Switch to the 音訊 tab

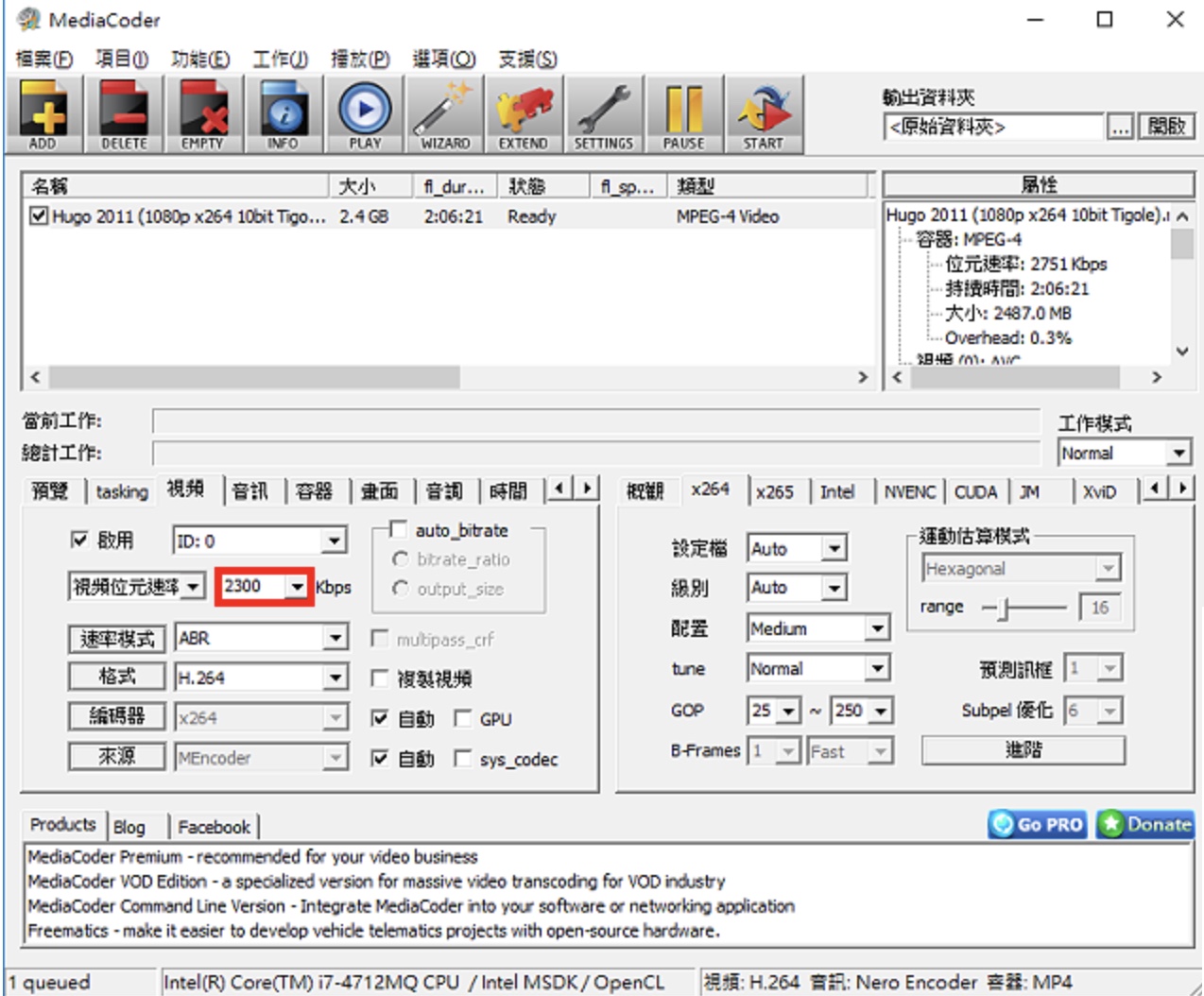(250, 491)
